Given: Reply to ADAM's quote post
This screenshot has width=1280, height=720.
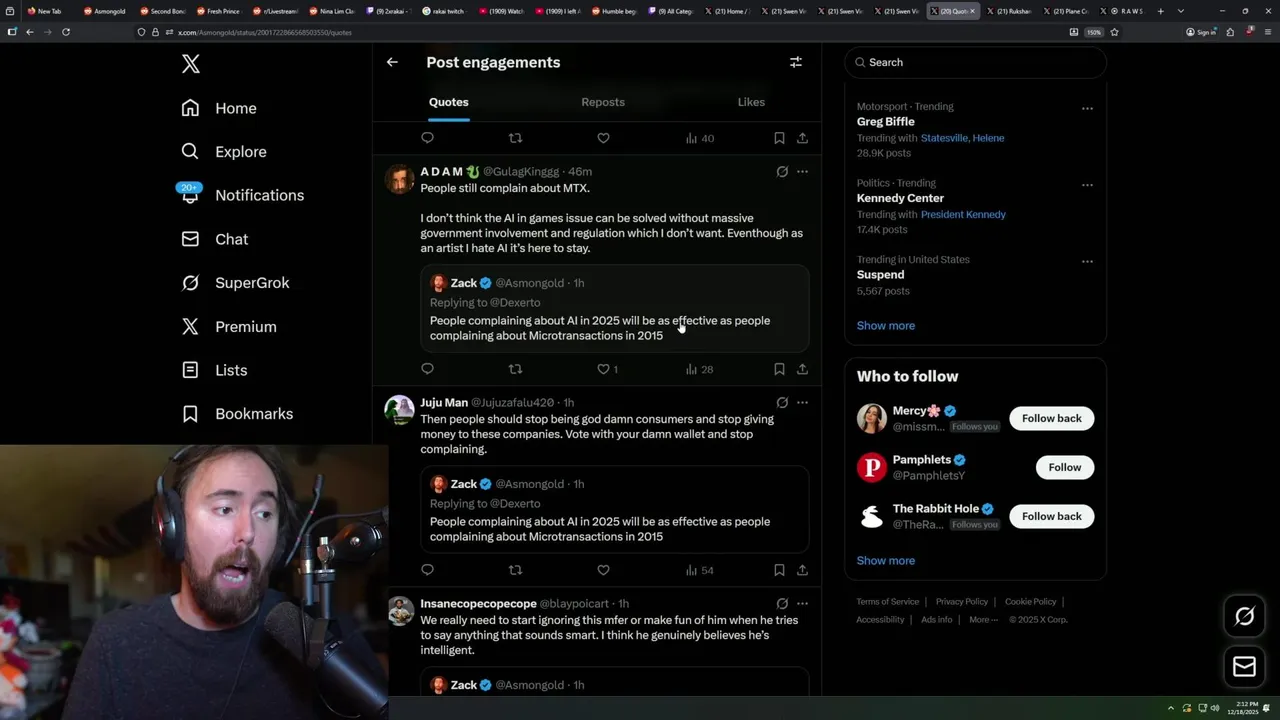Looking at the screenshot, I should coord(428,369).
